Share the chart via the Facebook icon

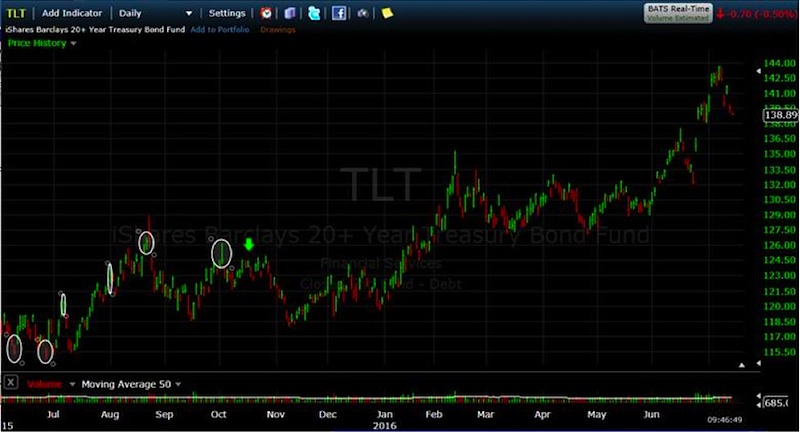click(x=339, y=13)
